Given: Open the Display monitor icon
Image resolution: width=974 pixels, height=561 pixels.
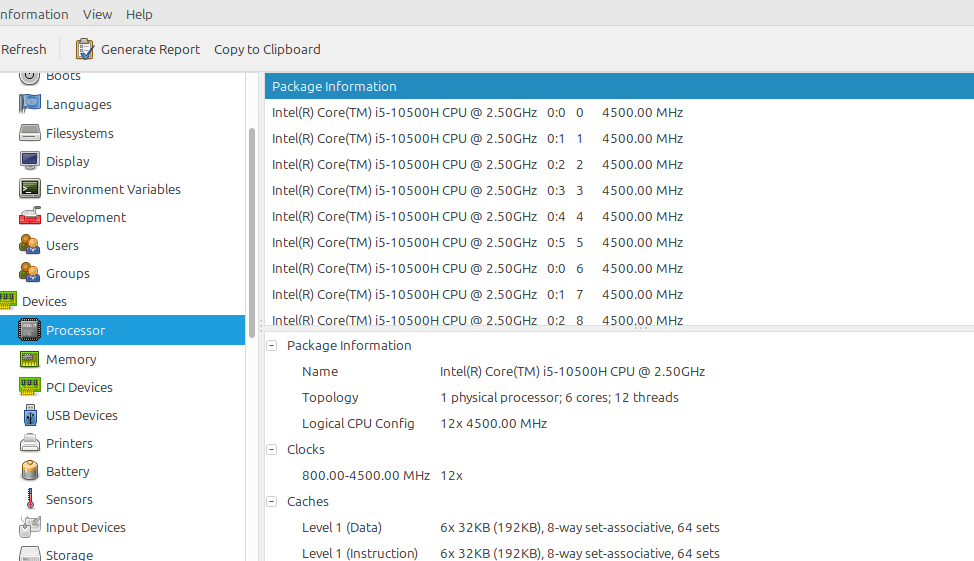Looking at the screenshot, I should [x=29, y=161].
